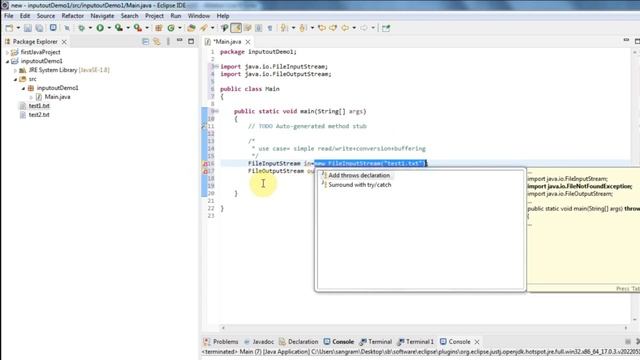Collapse the src folder node

(x=16, y=79)
